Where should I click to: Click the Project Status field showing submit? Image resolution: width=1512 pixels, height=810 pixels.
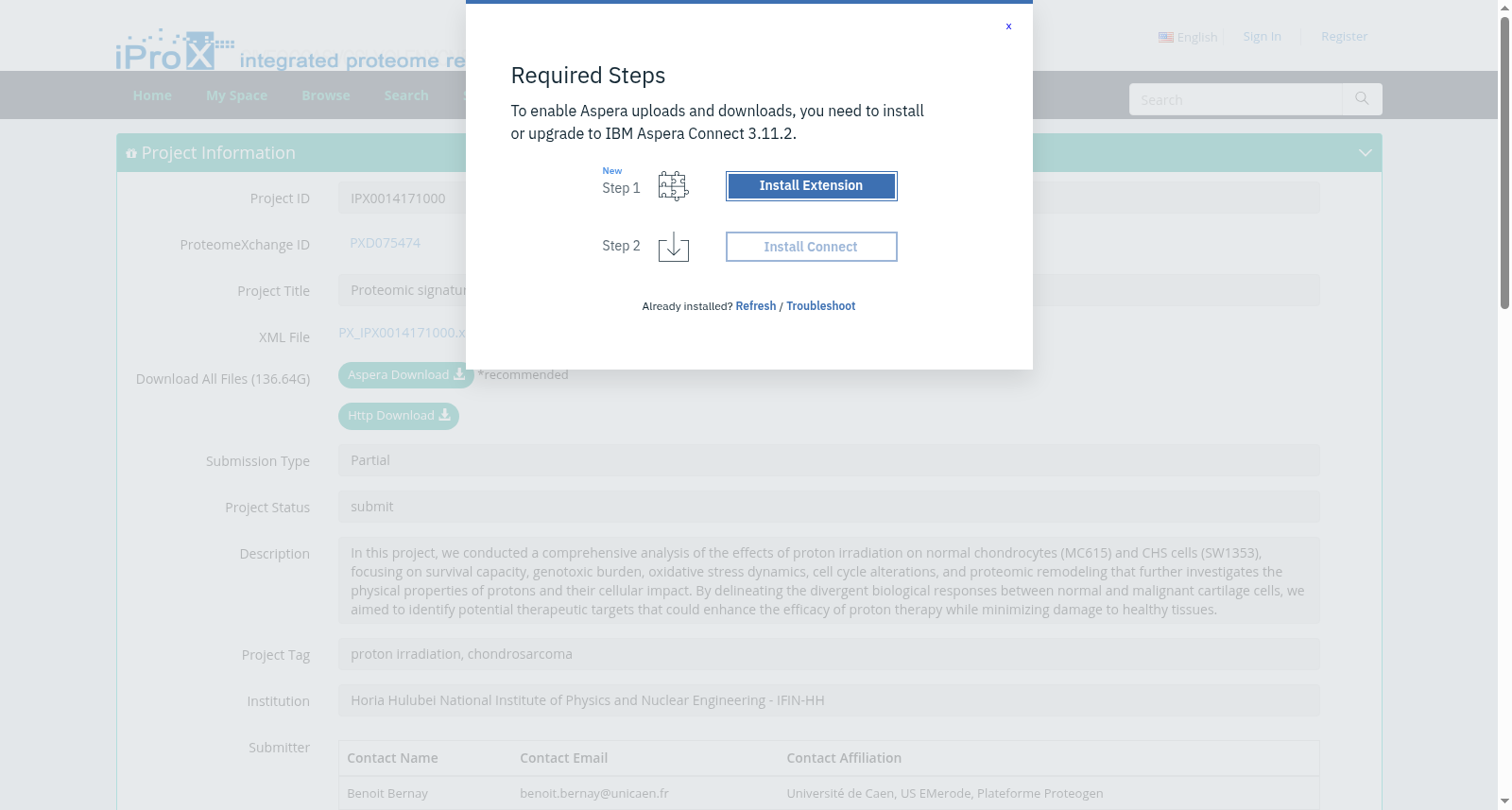829,507
